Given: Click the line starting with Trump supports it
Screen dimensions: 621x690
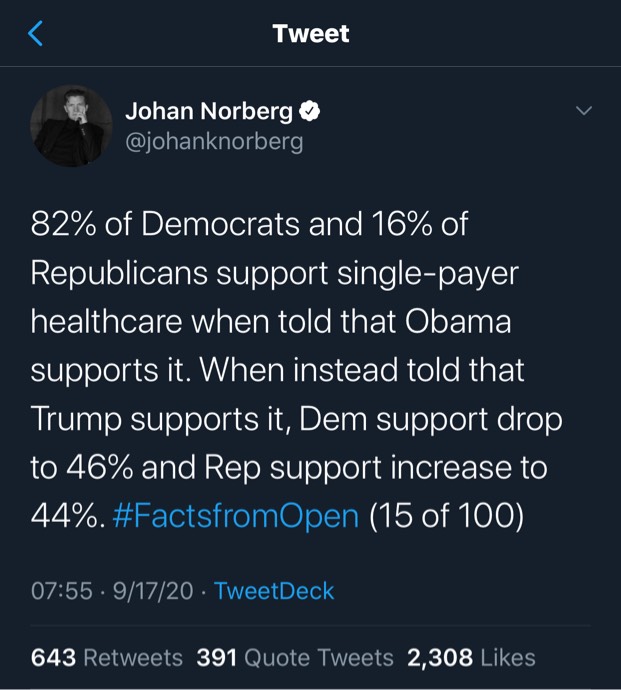Looking at the screenshot, I should [297, 419].
